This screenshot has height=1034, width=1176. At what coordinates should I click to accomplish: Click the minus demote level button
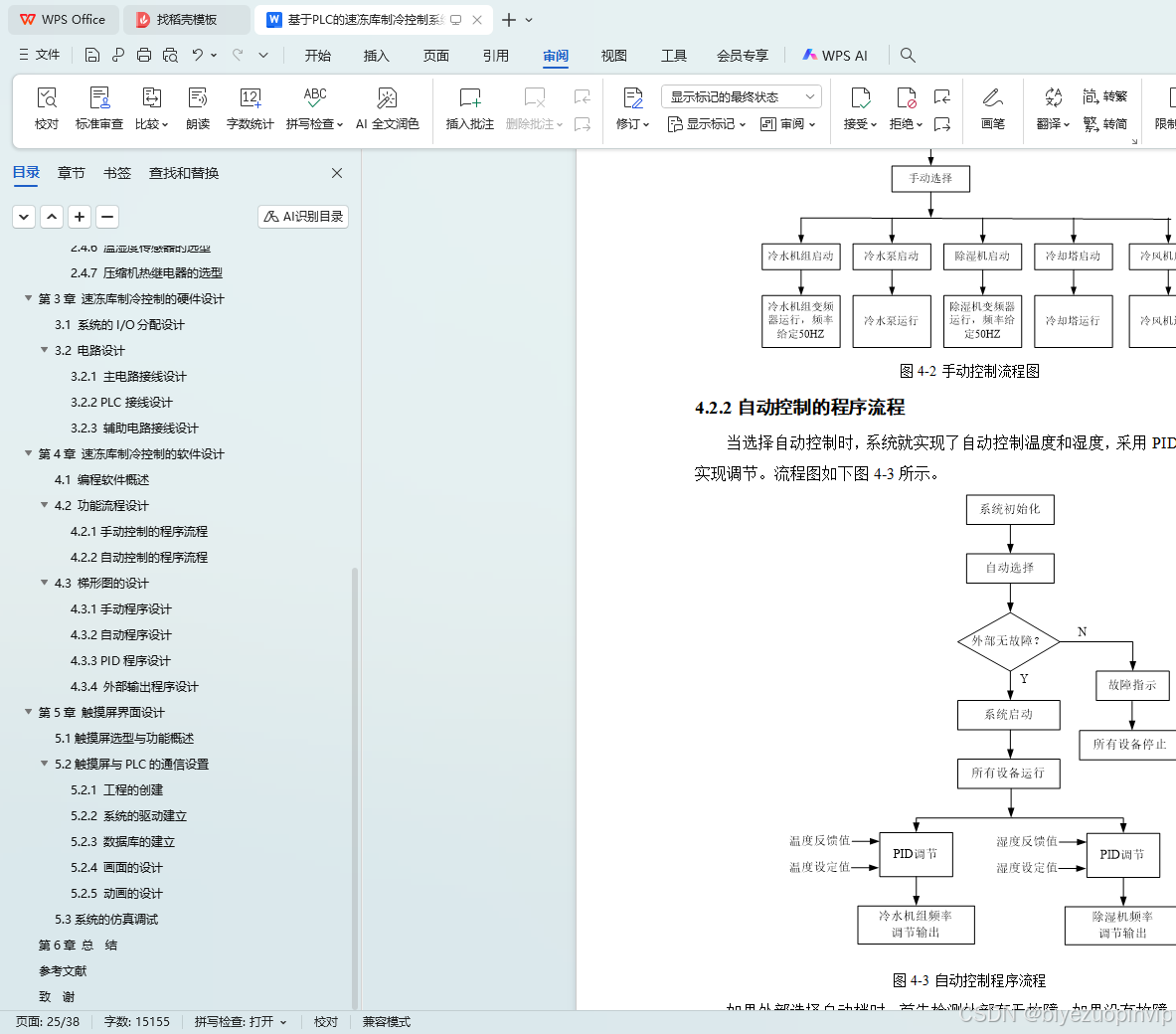point(107,217)
